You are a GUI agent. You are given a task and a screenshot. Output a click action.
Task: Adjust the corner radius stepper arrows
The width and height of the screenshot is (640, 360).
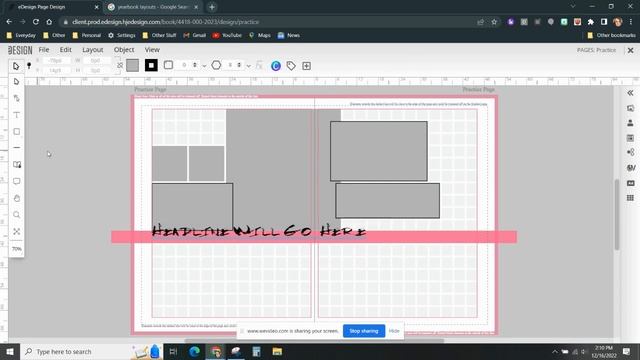(195, 65)
